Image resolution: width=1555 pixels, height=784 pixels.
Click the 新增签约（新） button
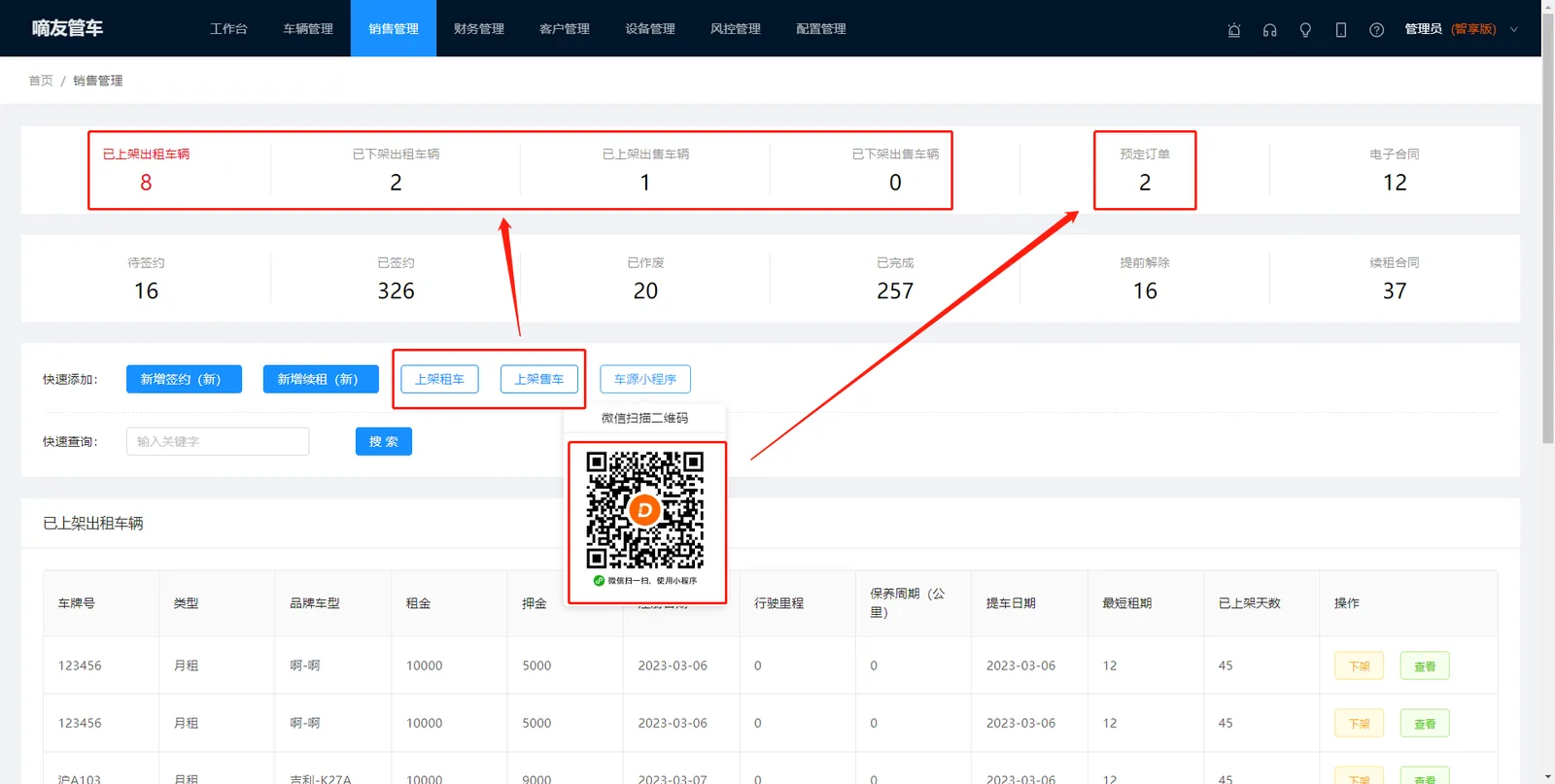(184, 379)
